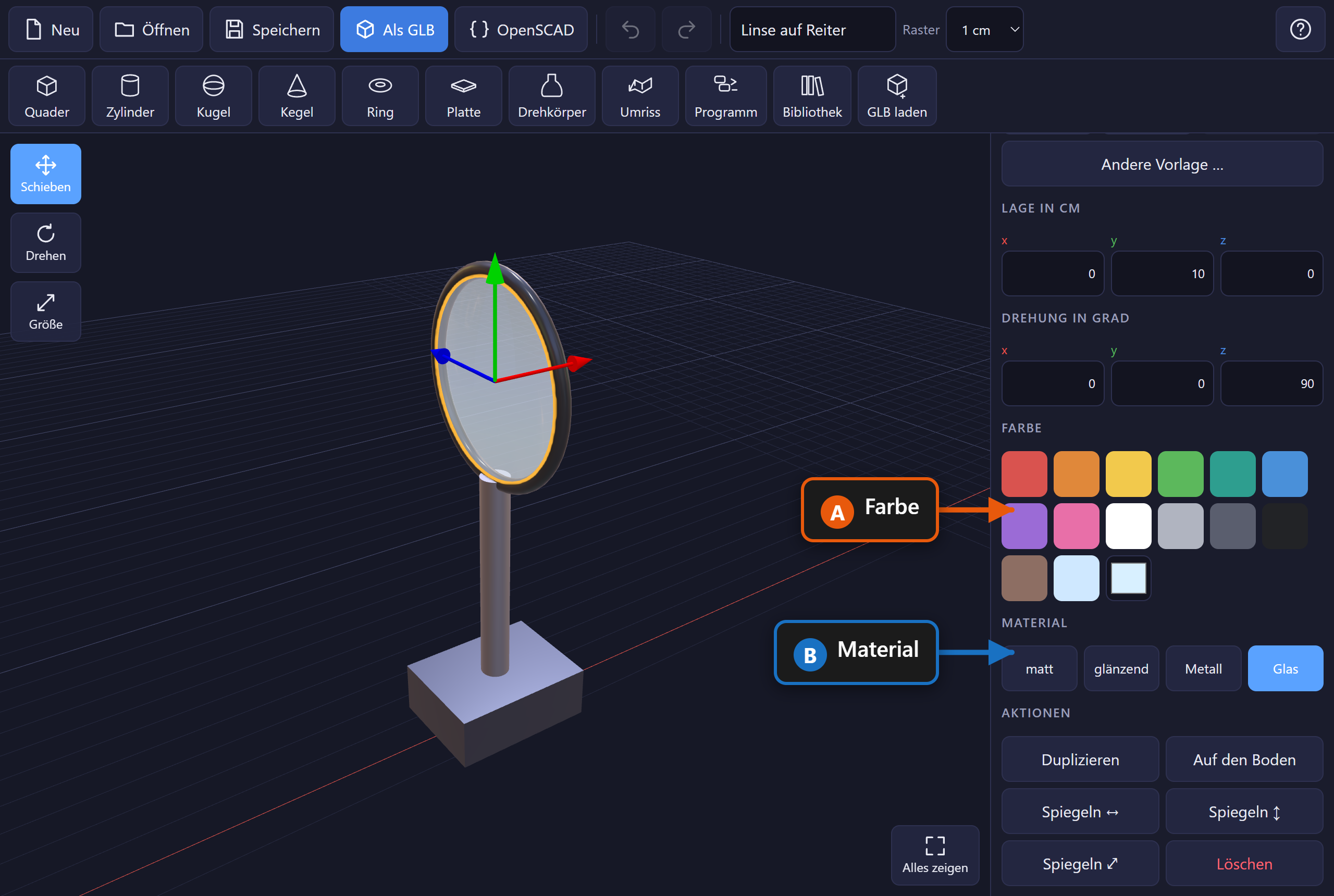
Task: Open a file with Öffnen
Action: click(152, 30)
